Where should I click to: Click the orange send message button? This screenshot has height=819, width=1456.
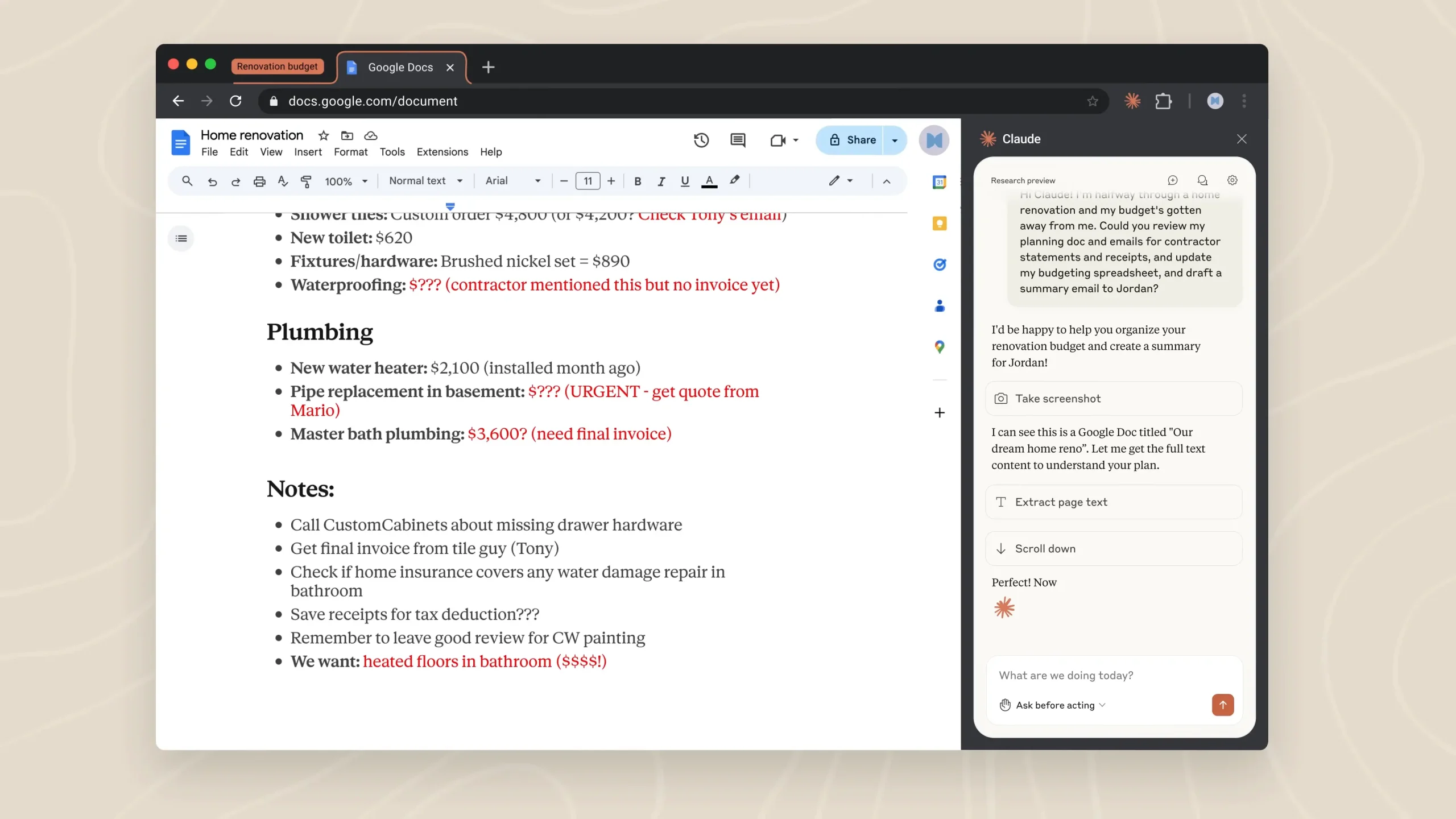(x=1222, y=705)
